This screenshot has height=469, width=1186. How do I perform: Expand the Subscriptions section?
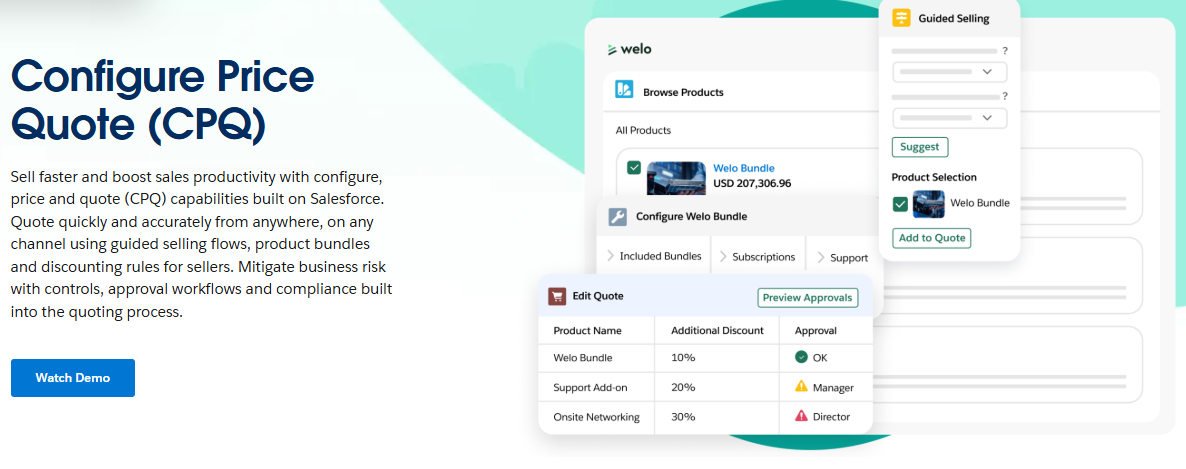758,256
